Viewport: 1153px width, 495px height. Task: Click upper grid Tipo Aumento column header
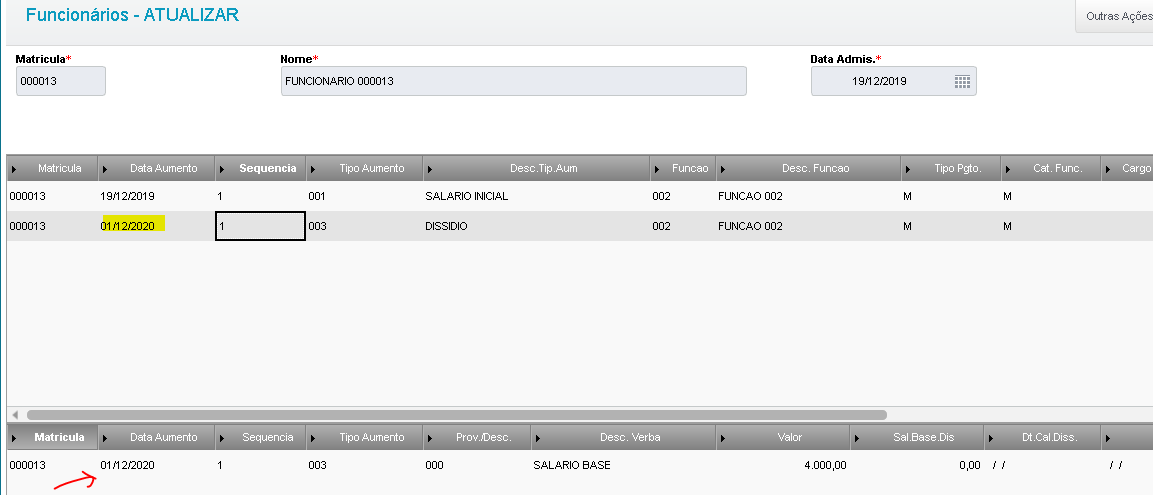pos(365,168)
